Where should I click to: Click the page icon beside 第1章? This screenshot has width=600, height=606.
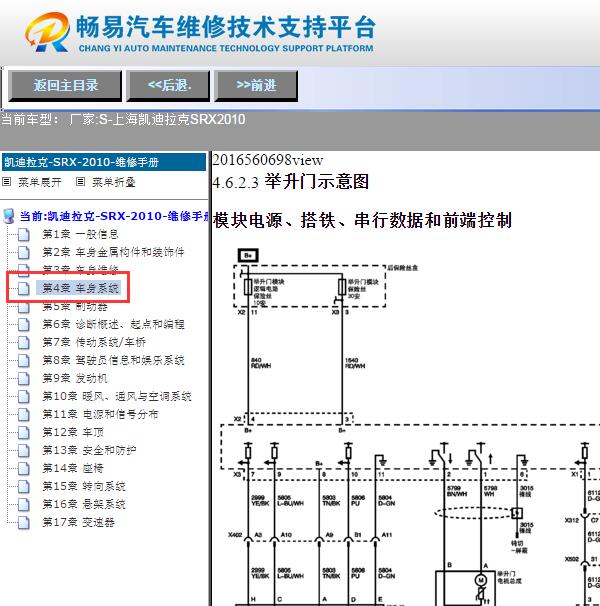(x=24, y=234)
